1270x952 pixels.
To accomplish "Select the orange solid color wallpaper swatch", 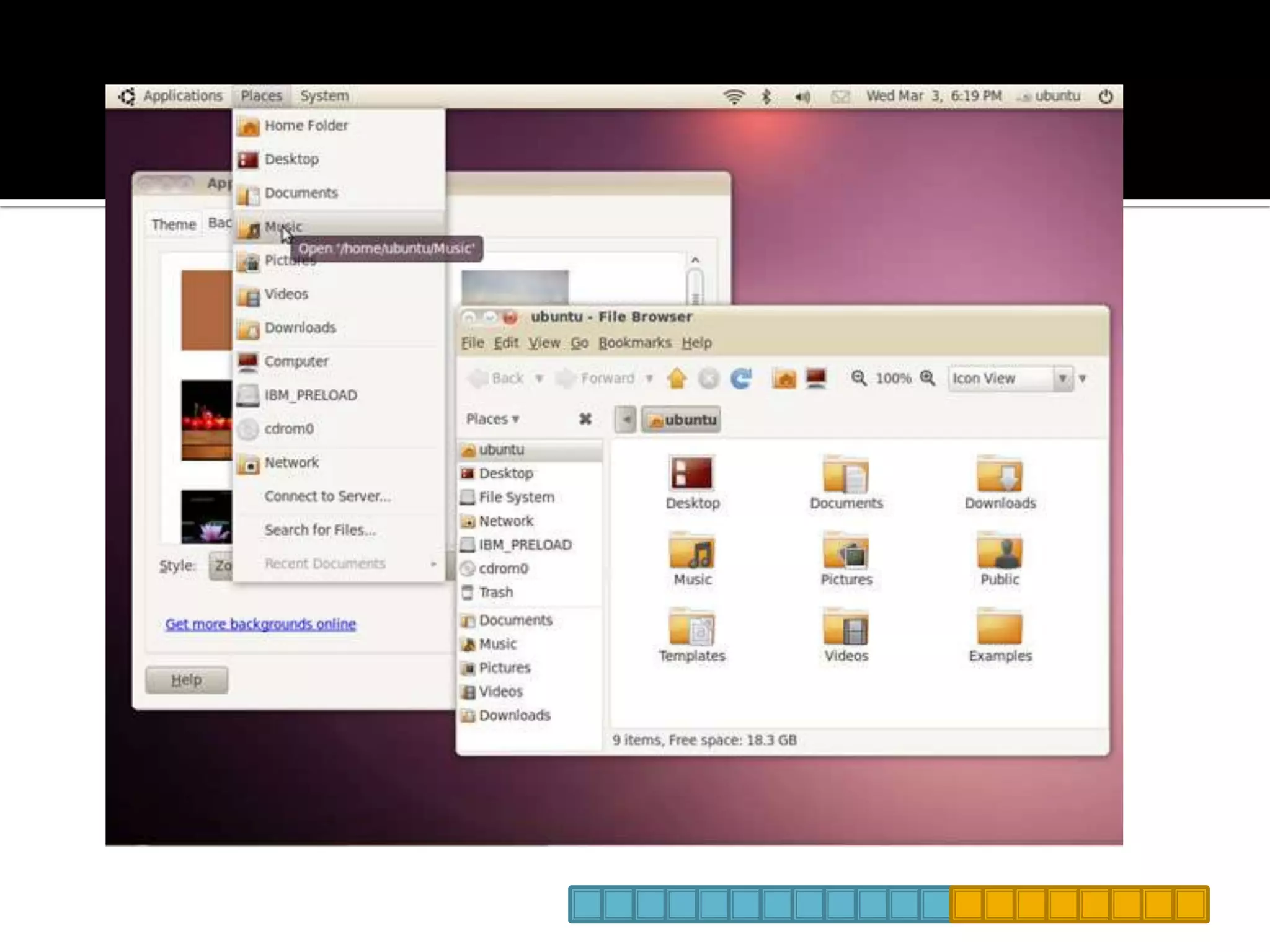I will (206, 310).
